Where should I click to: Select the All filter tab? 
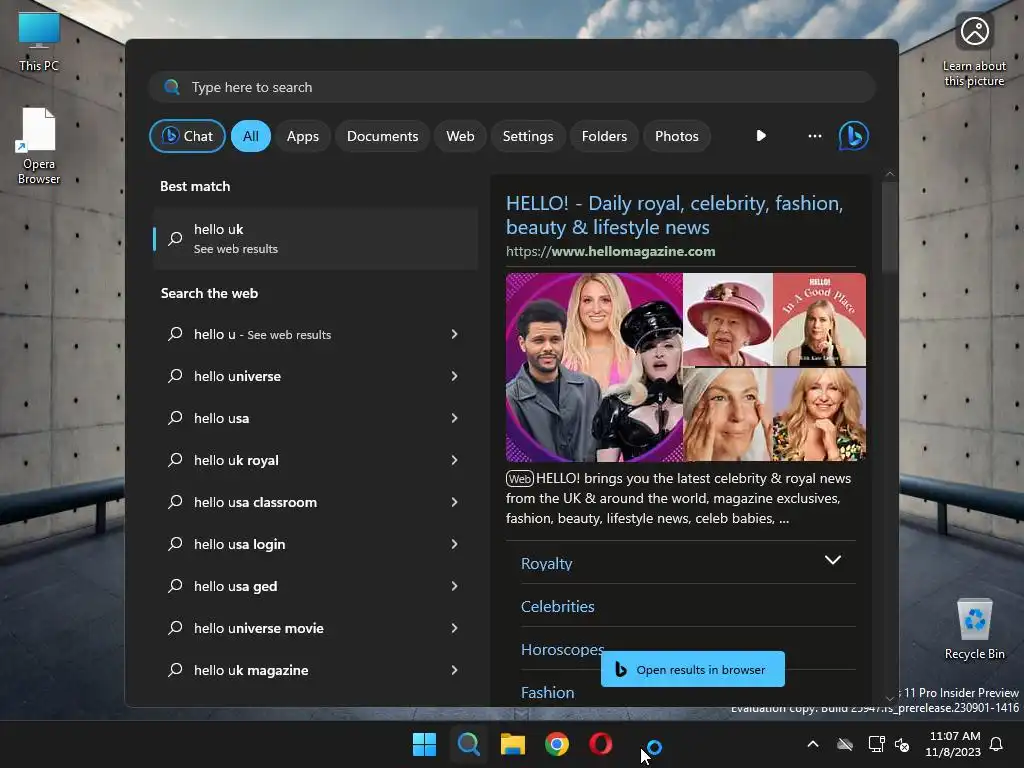pos(251,136)
